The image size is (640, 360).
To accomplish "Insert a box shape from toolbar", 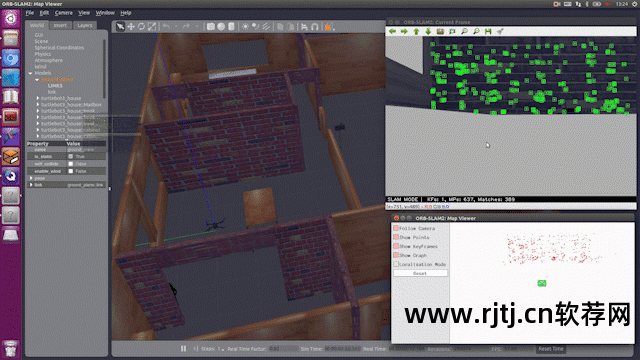I will 211,27.
